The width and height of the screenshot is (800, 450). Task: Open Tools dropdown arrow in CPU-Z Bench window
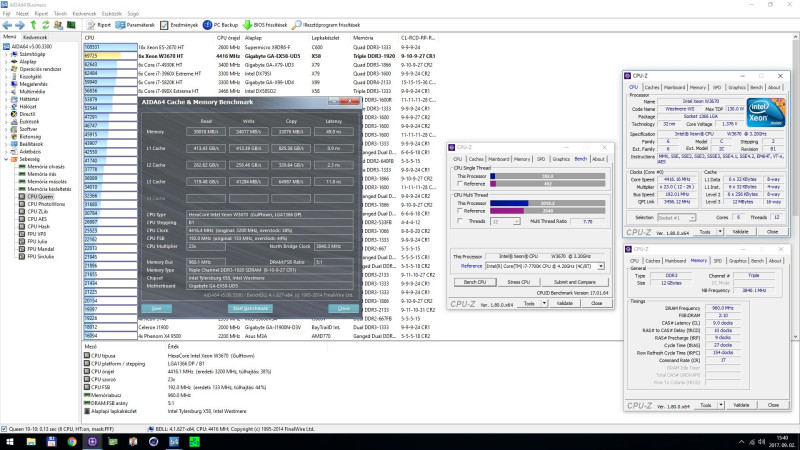pos(544,304)
